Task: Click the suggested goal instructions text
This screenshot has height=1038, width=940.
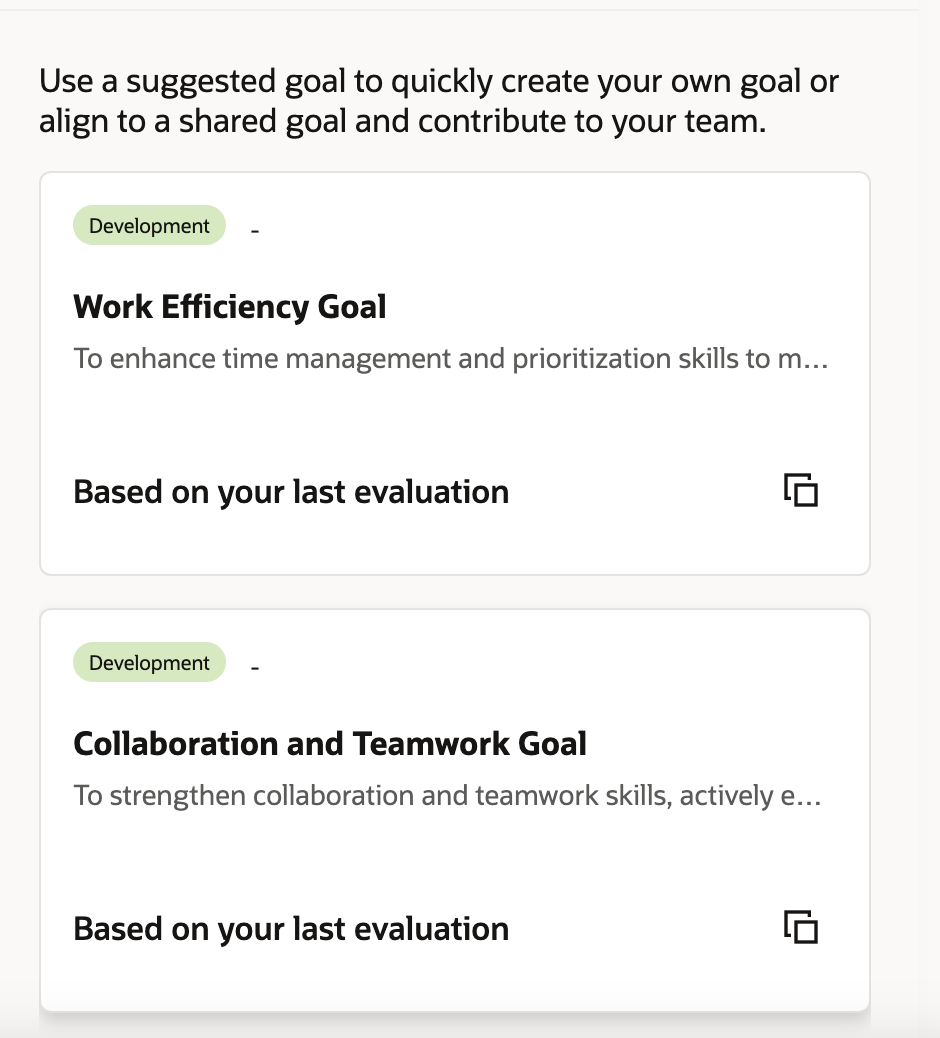Action: (439, 100)
